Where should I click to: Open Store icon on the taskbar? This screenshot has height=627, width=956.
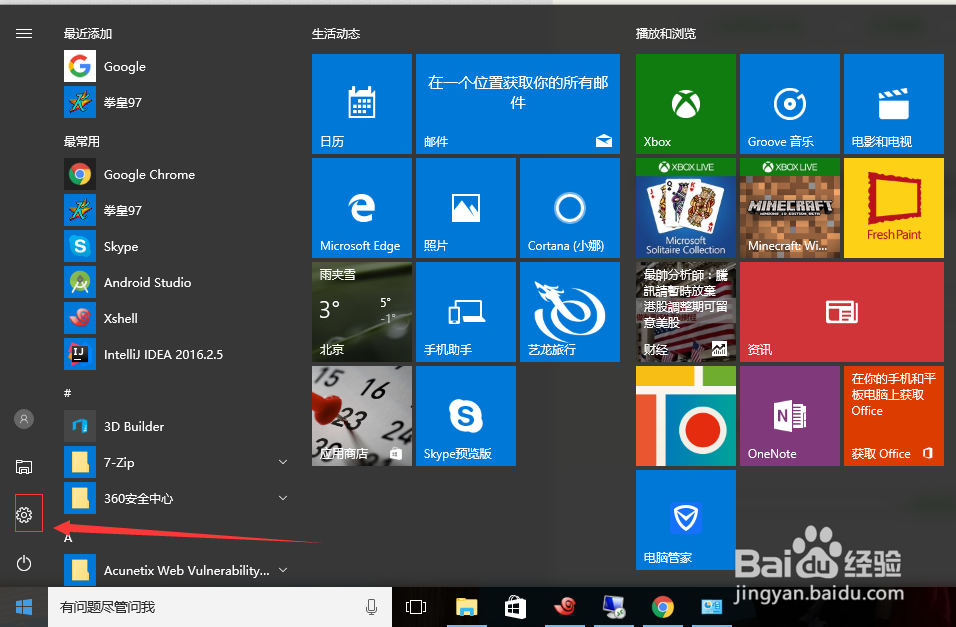tap(515, 607)
